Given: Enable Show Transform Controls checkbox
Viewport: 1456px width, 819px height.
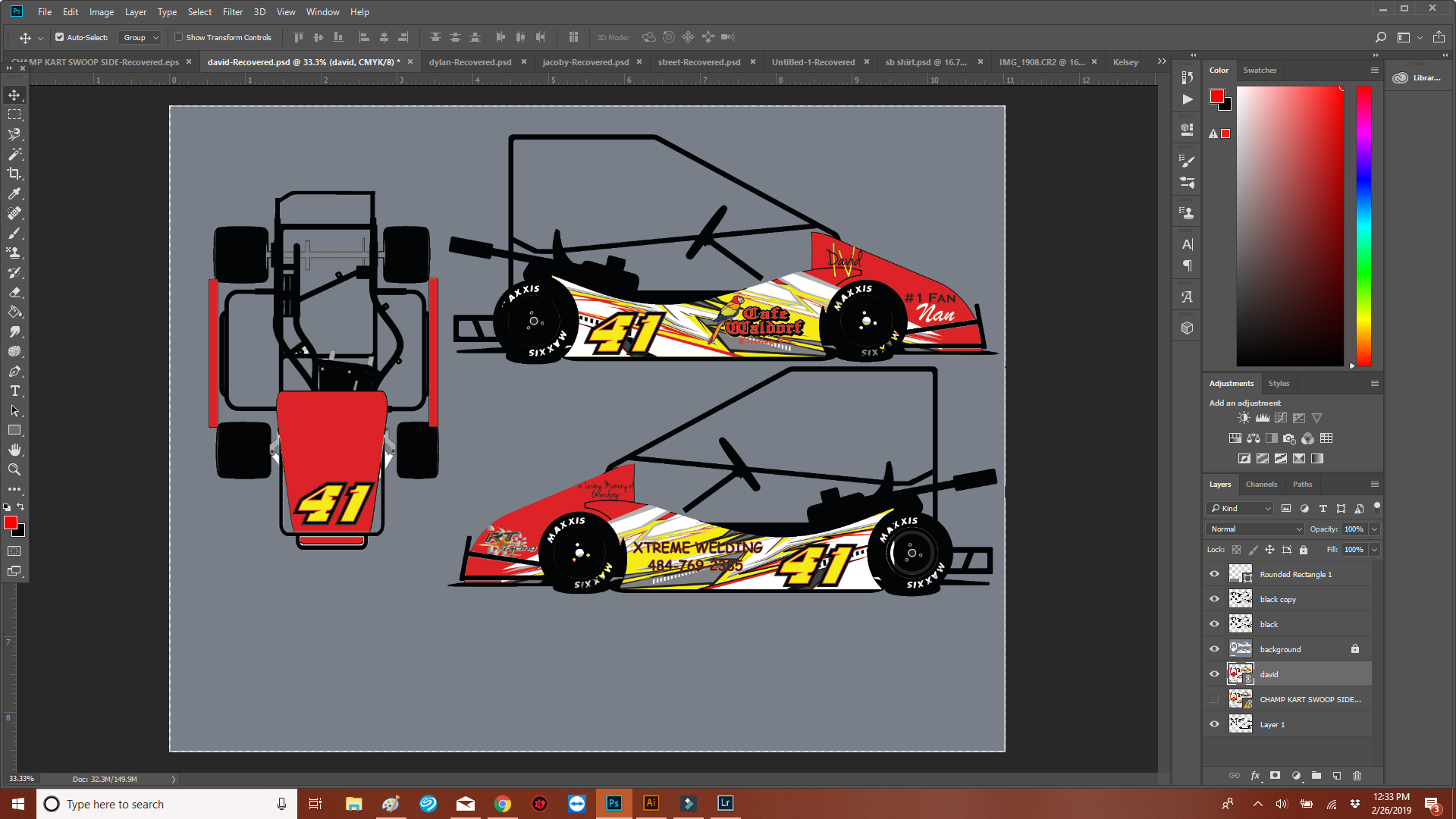Looking at the screenshot, I should (179, 37).
